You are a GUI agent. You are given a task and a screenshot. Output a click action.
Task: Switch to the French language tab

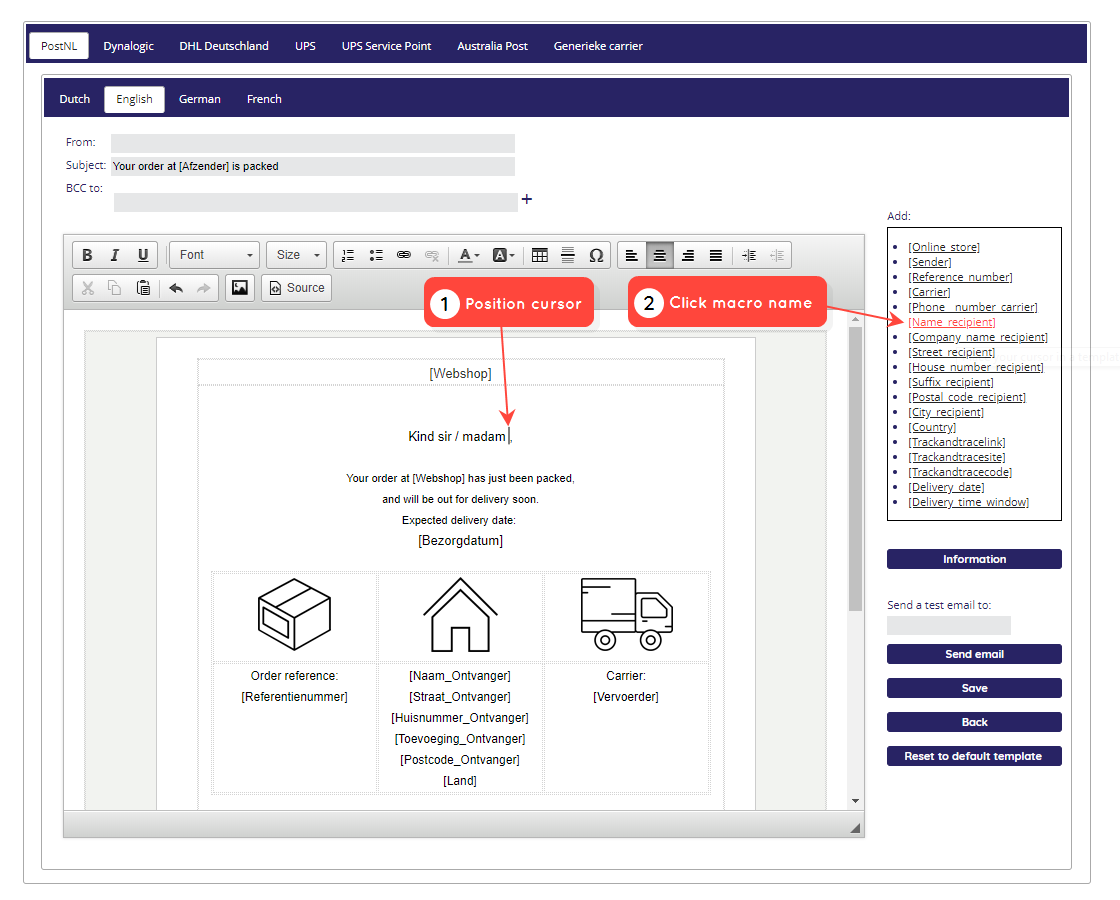click(x=264, y=99)
